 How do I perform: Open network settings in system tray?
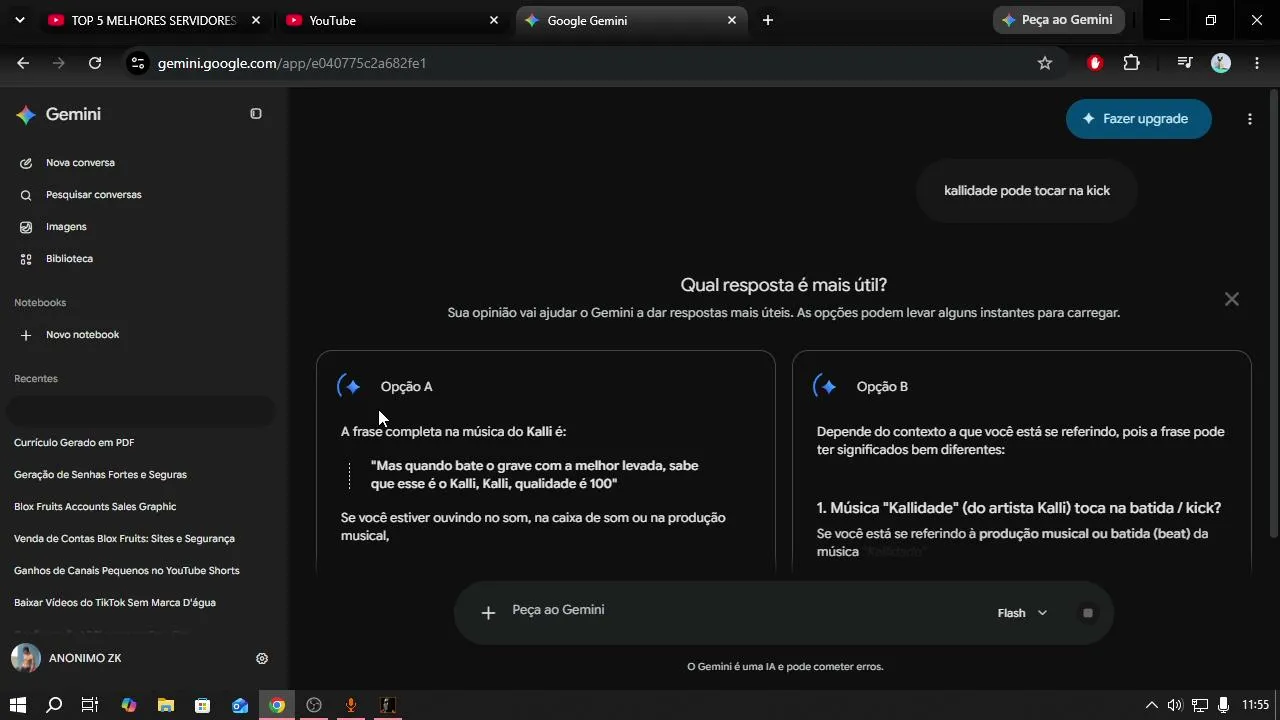click(1200, 705)
